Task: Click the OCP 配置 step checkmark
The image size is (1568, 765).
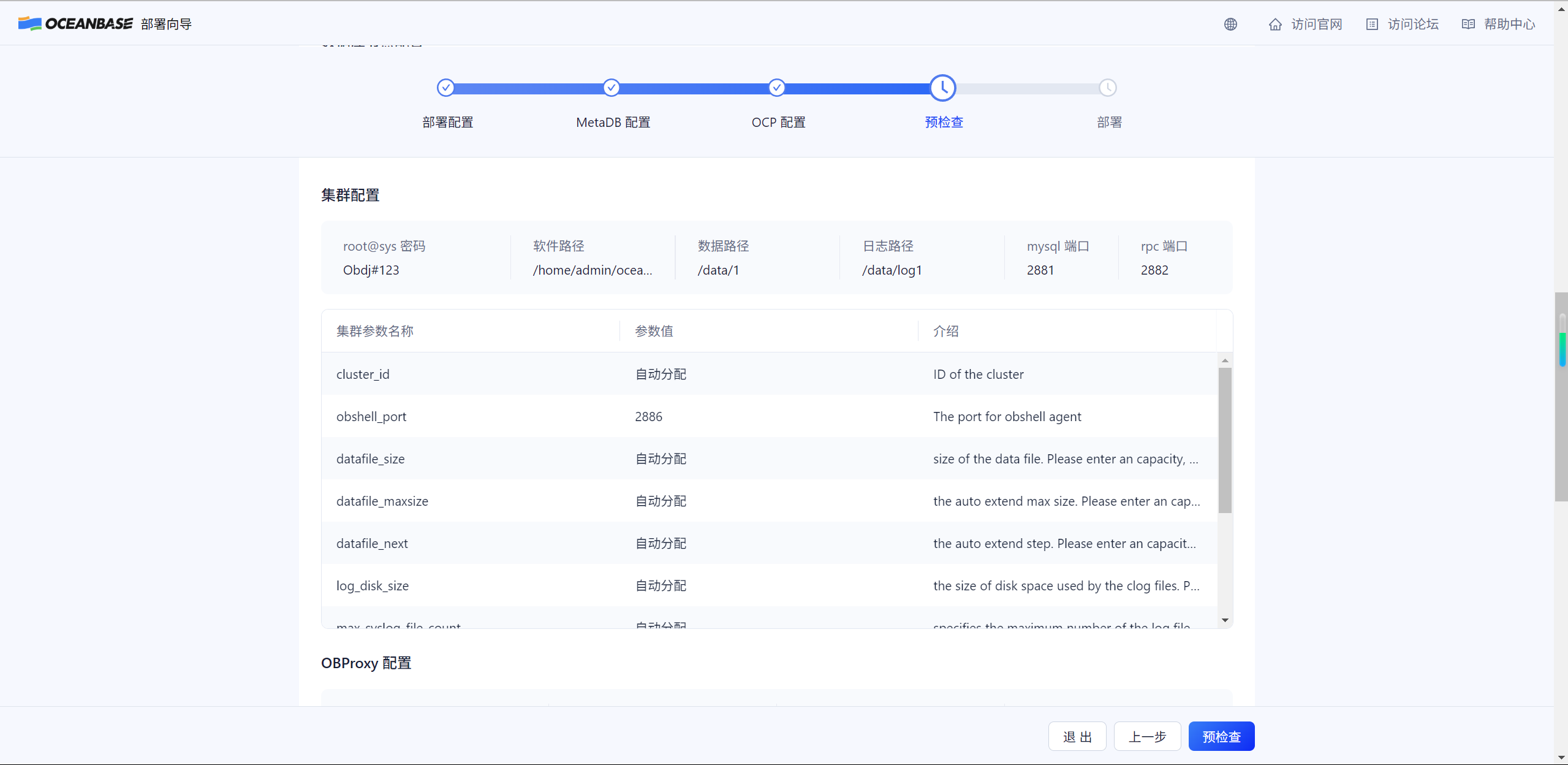Action: [777, 88]
